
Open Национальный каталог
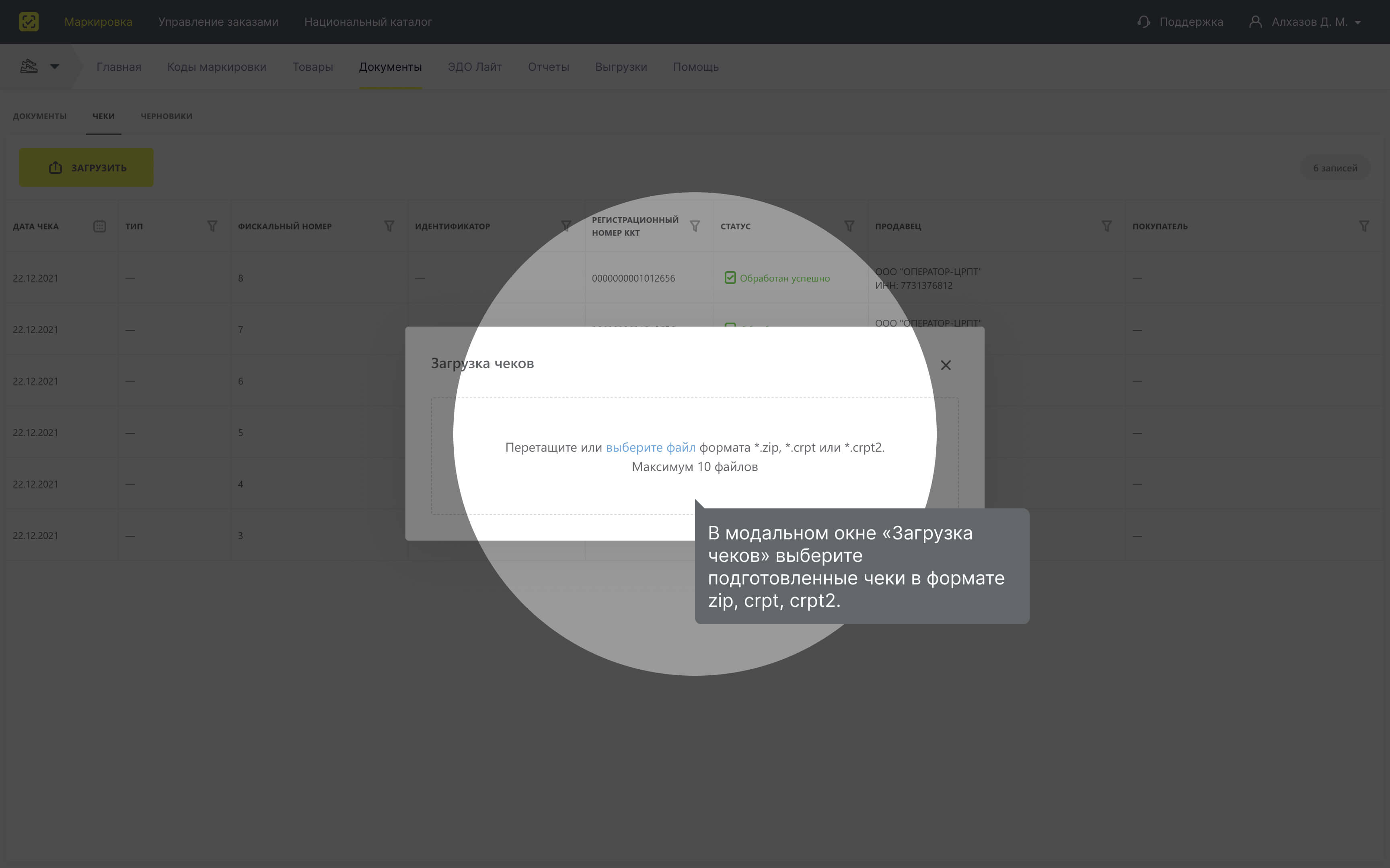click(x=368, y=22)
